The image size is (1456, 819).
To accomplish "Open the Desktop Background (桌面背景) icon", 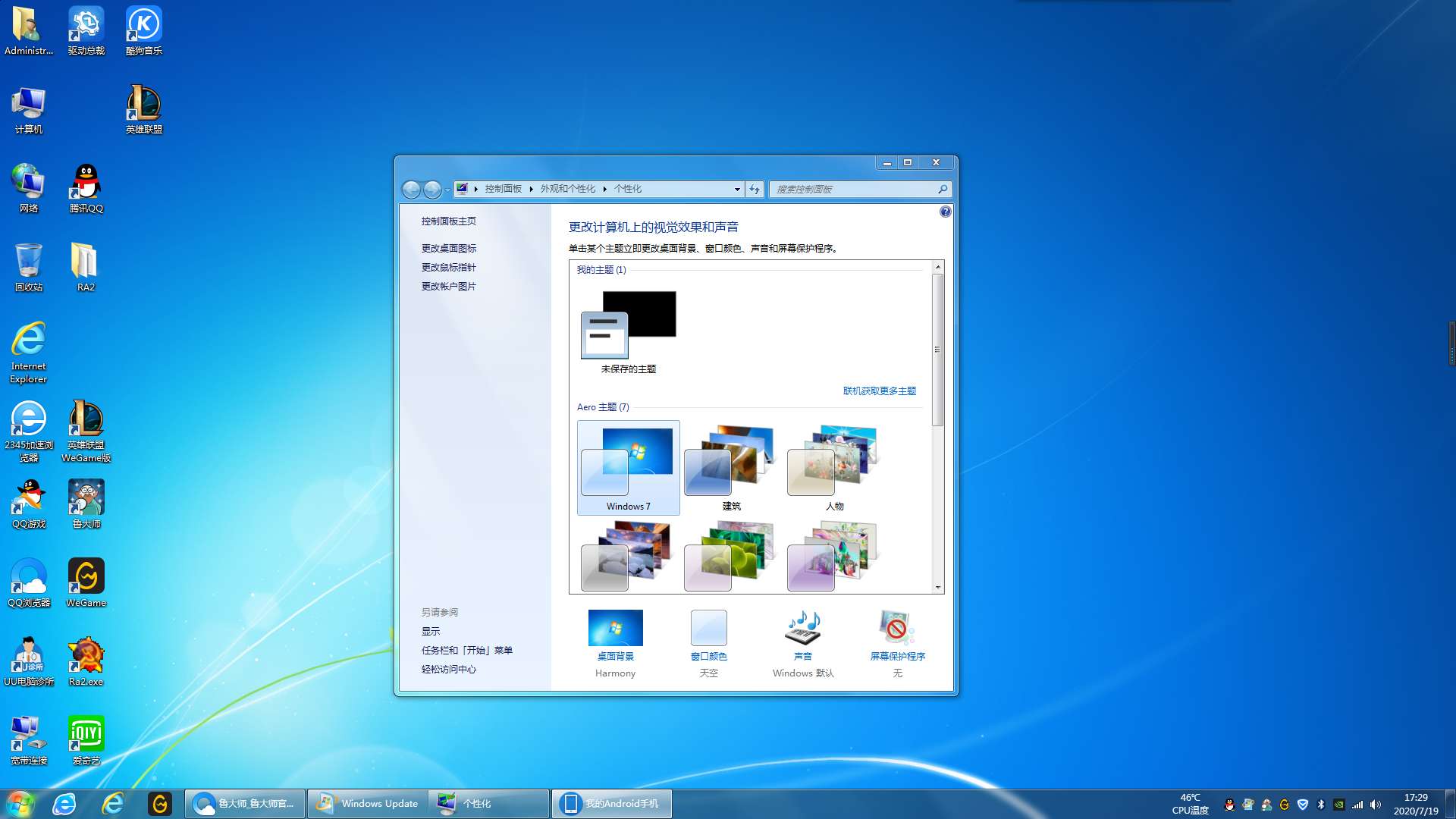I will (x=615, y=629).
